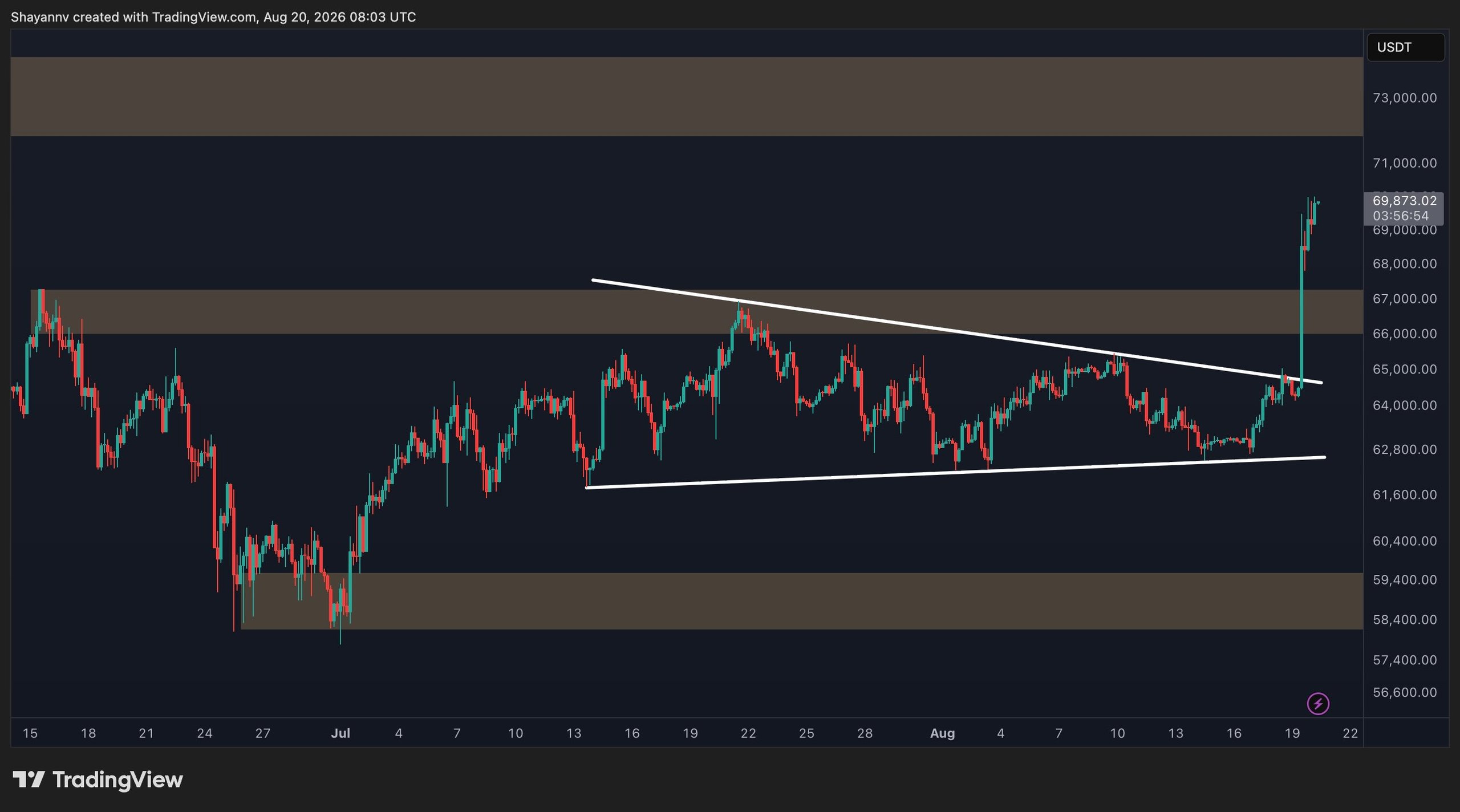Click the 24 date label on time axis

click(x=205, y=733)
